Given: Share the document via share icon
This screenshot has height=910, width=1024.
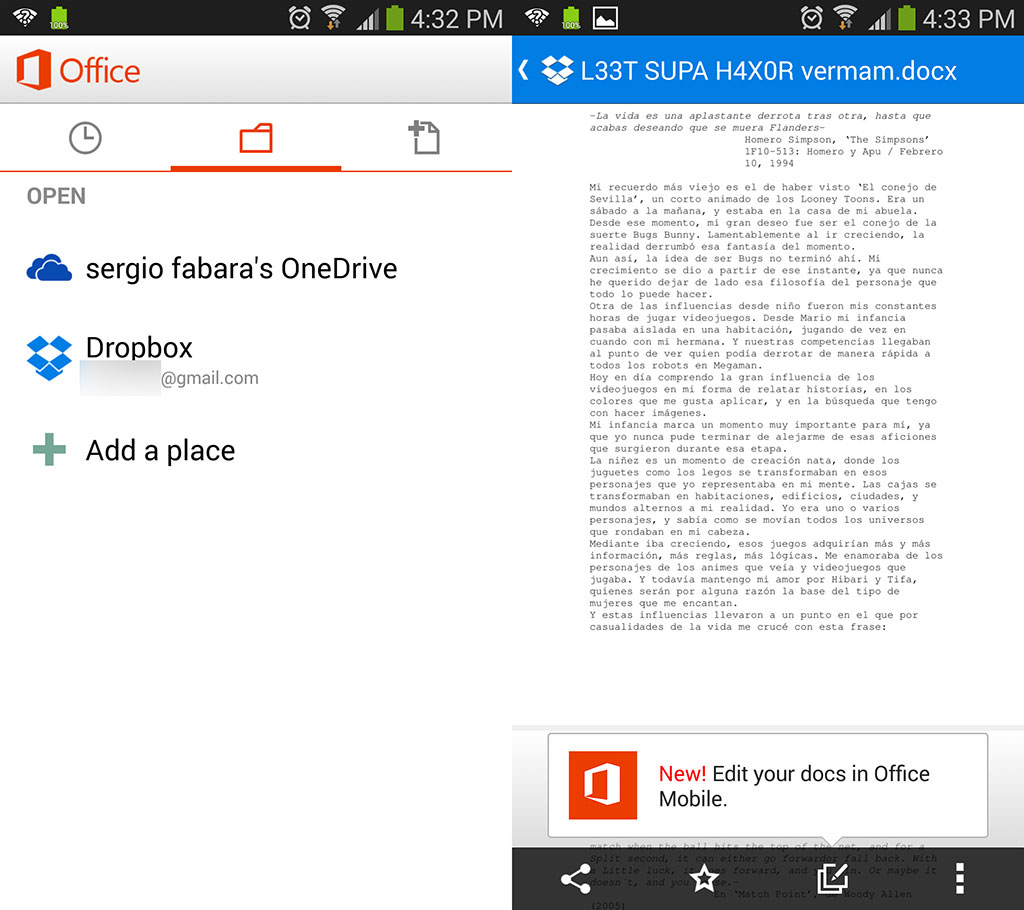Looking at the screenshot, I should [576, 879].
